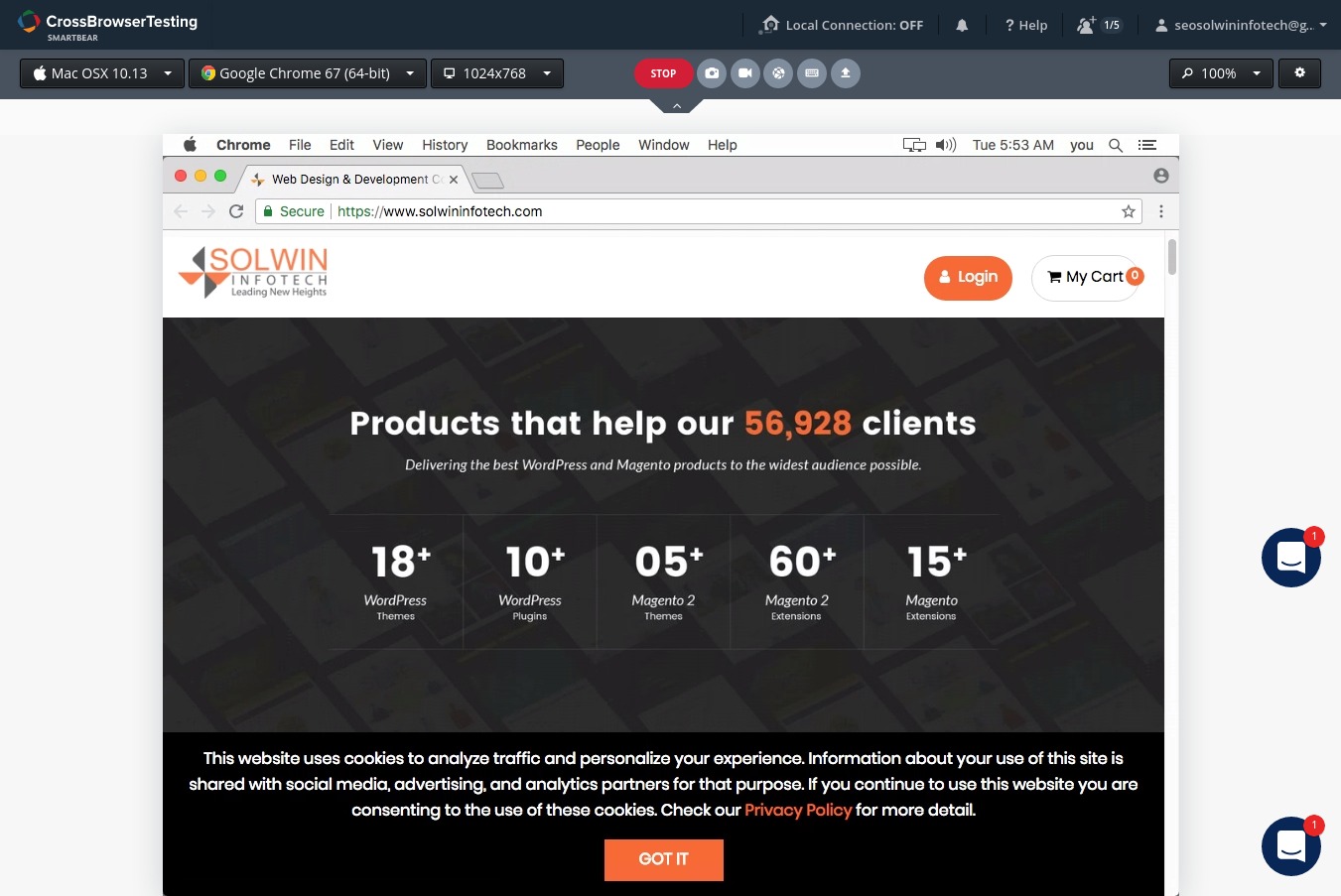
Task: Open the Mac OSX 10.13 platform dropdown
Action: coord(102,73)
